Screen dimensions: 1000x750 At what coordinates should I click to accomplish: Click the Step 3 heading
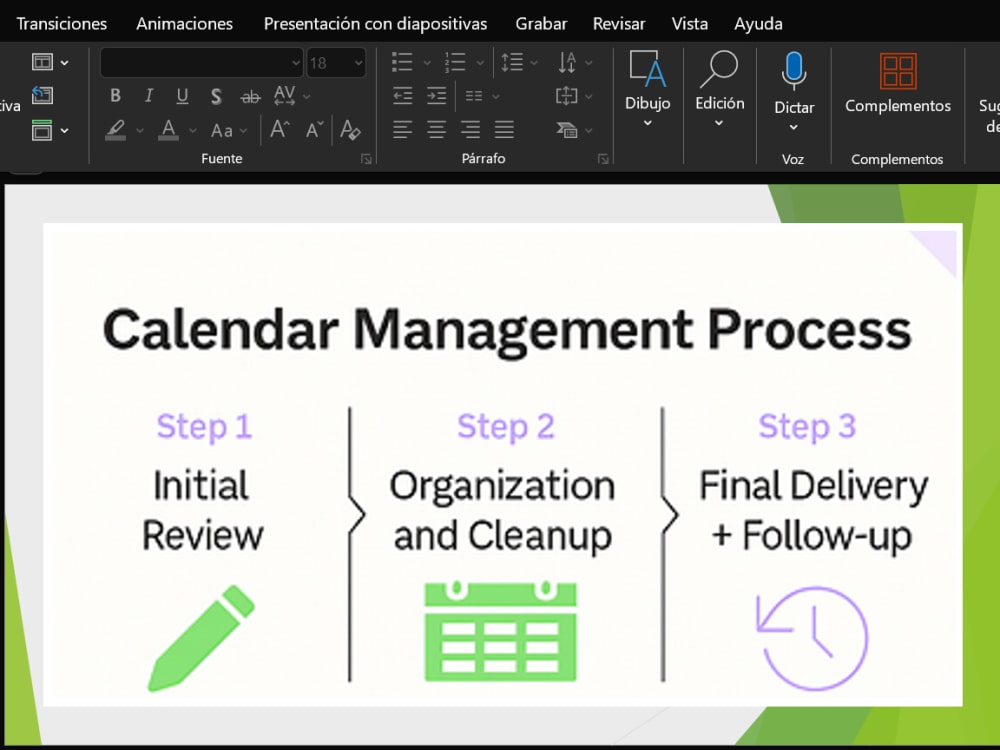click(x=807, y=426)
